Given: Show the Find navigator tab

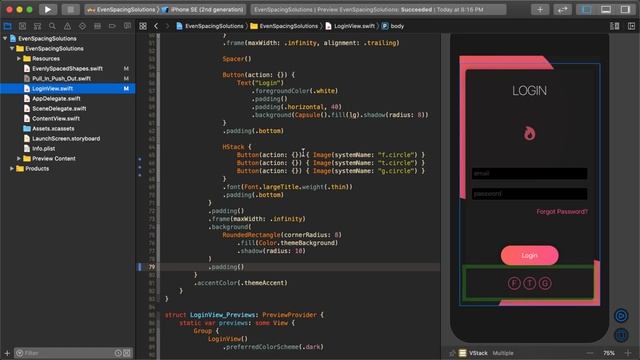Looking at the screenshot, I should pos(52,26).
